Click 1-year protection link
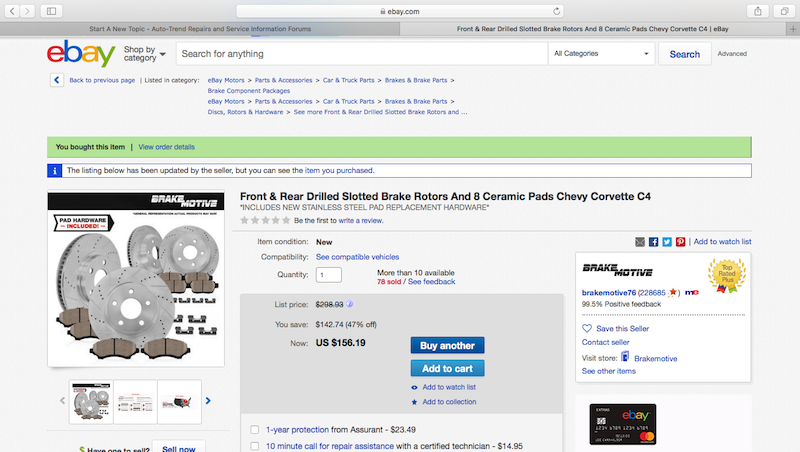800x452 pixels. [297, 430]
